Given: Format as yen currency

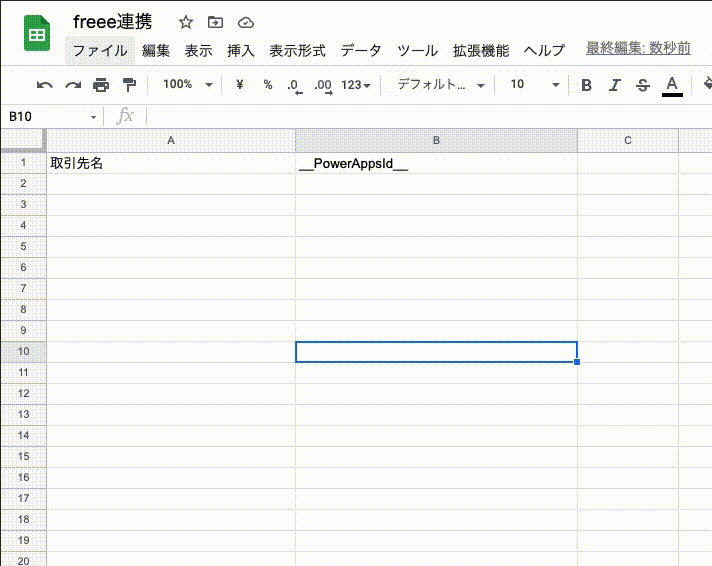Looking at the screenshot, I should [x=240, y=84].
